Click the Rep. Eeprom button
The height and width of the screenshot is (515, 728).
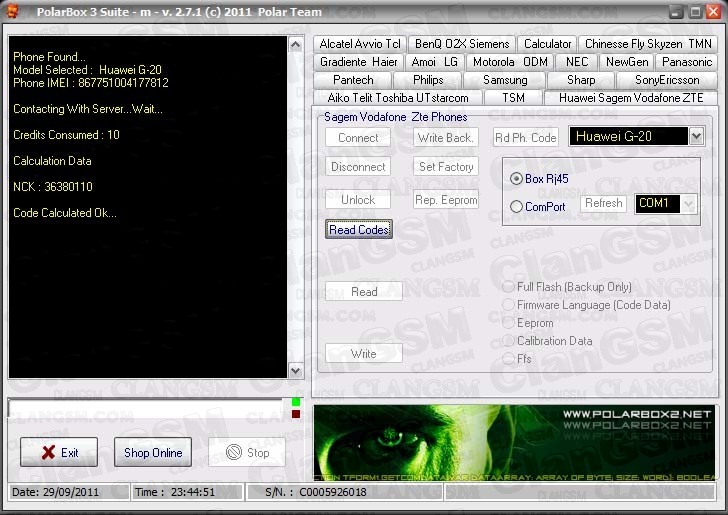click(446, 200)
